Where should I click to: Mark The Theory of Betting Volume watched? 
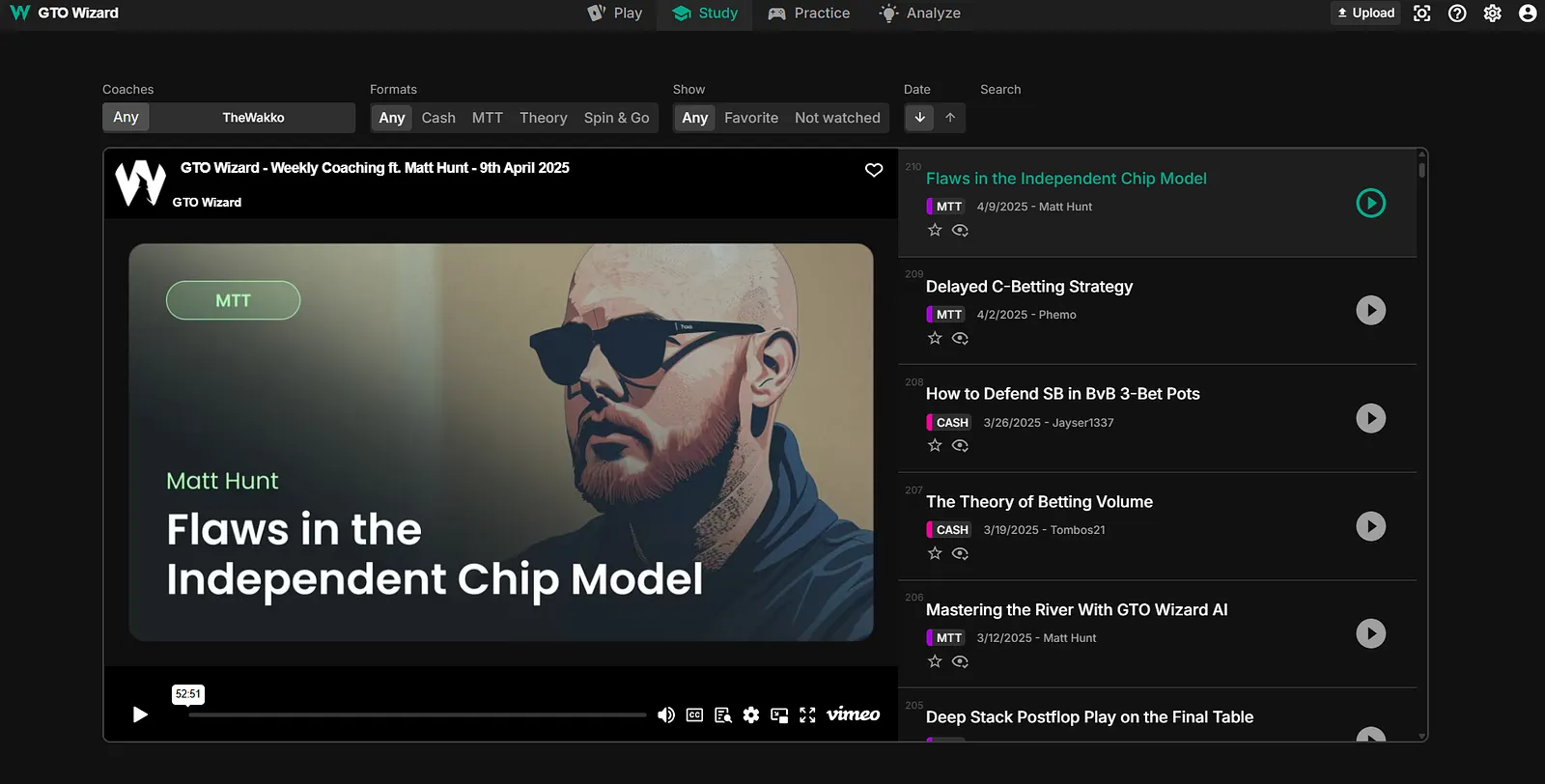point(960,553)
